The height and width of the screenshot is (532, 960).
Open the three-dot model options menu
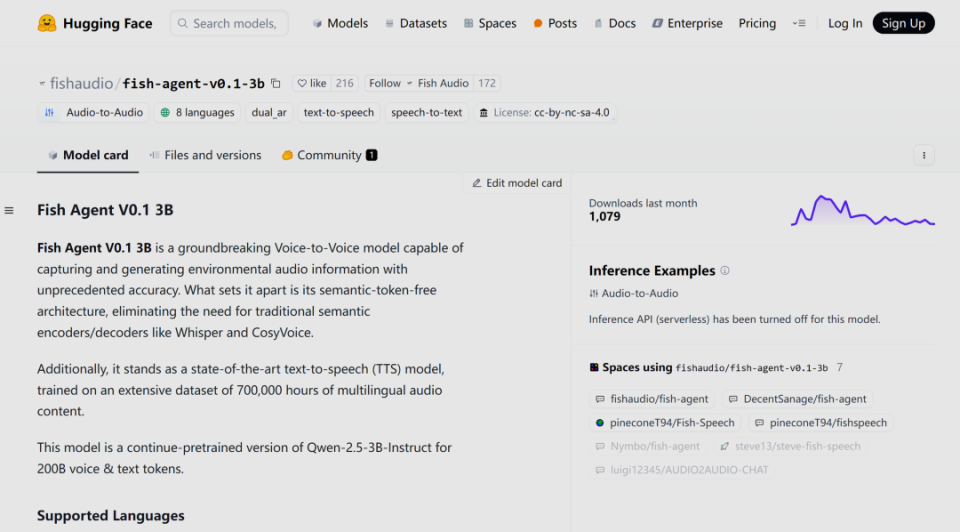(x=924, y=155)
